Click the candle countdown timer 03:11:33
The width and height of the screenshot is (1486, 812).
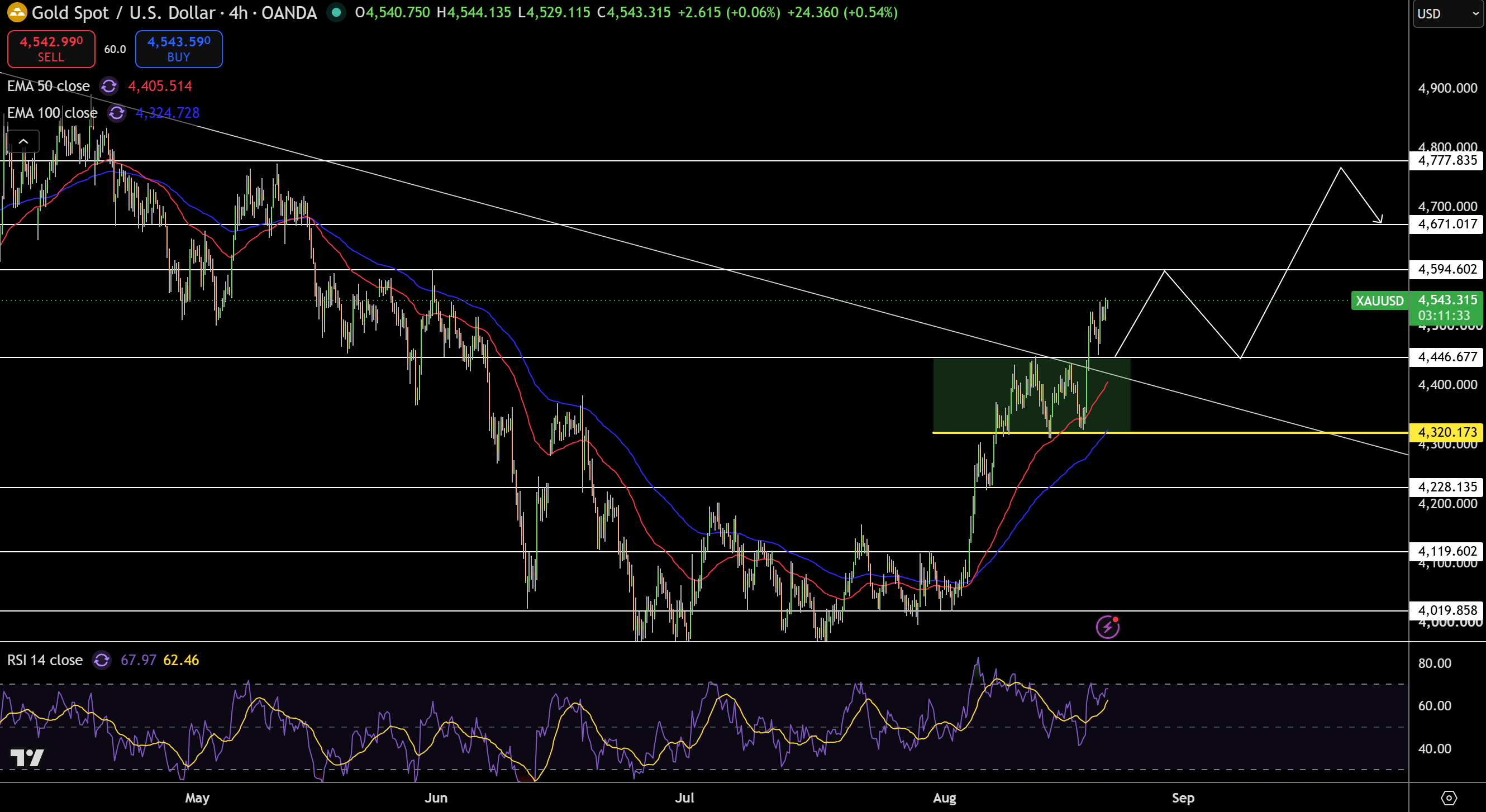tap(1444, 316)
